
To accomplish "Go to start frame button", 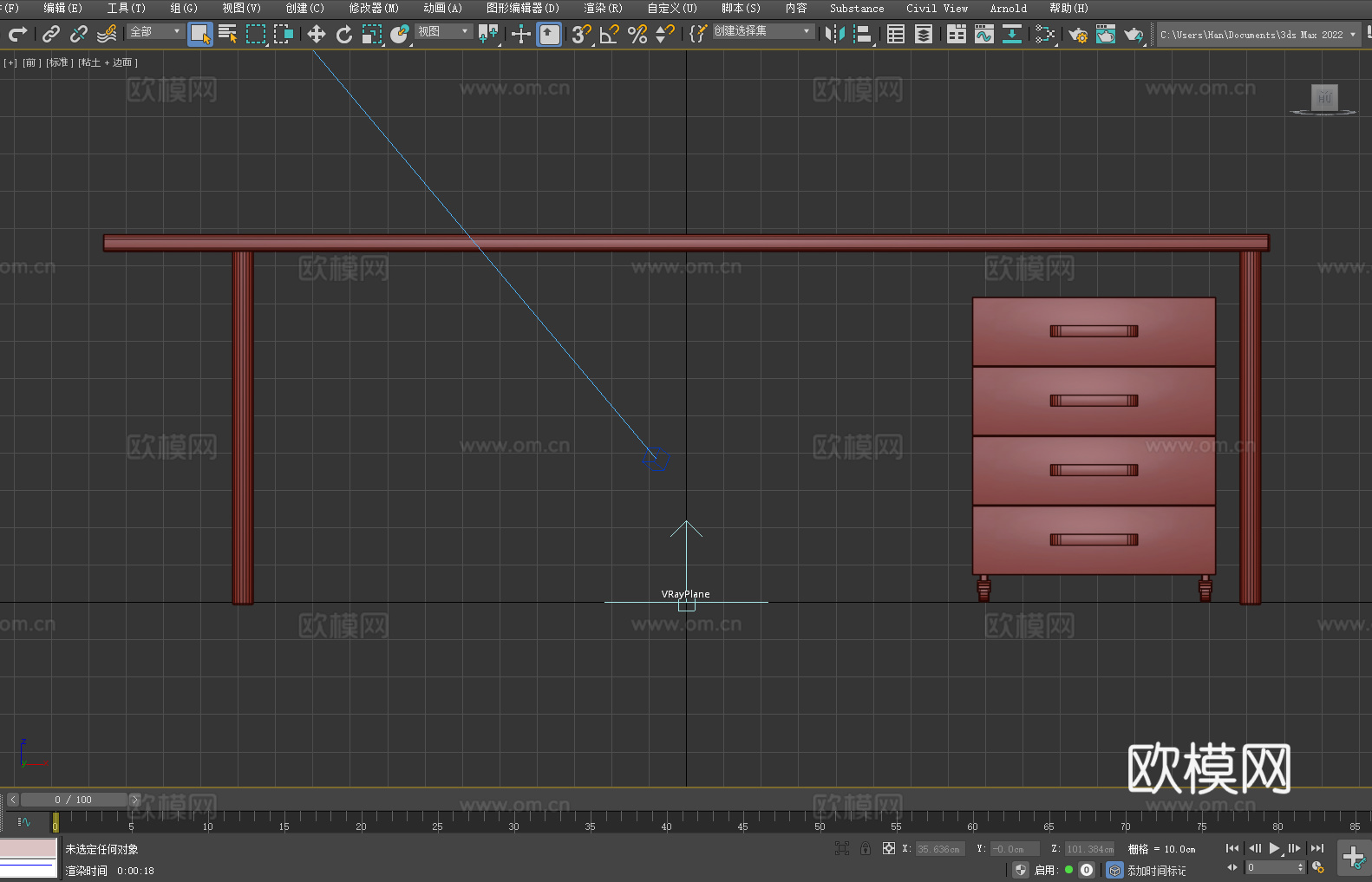I will 1232,848.
